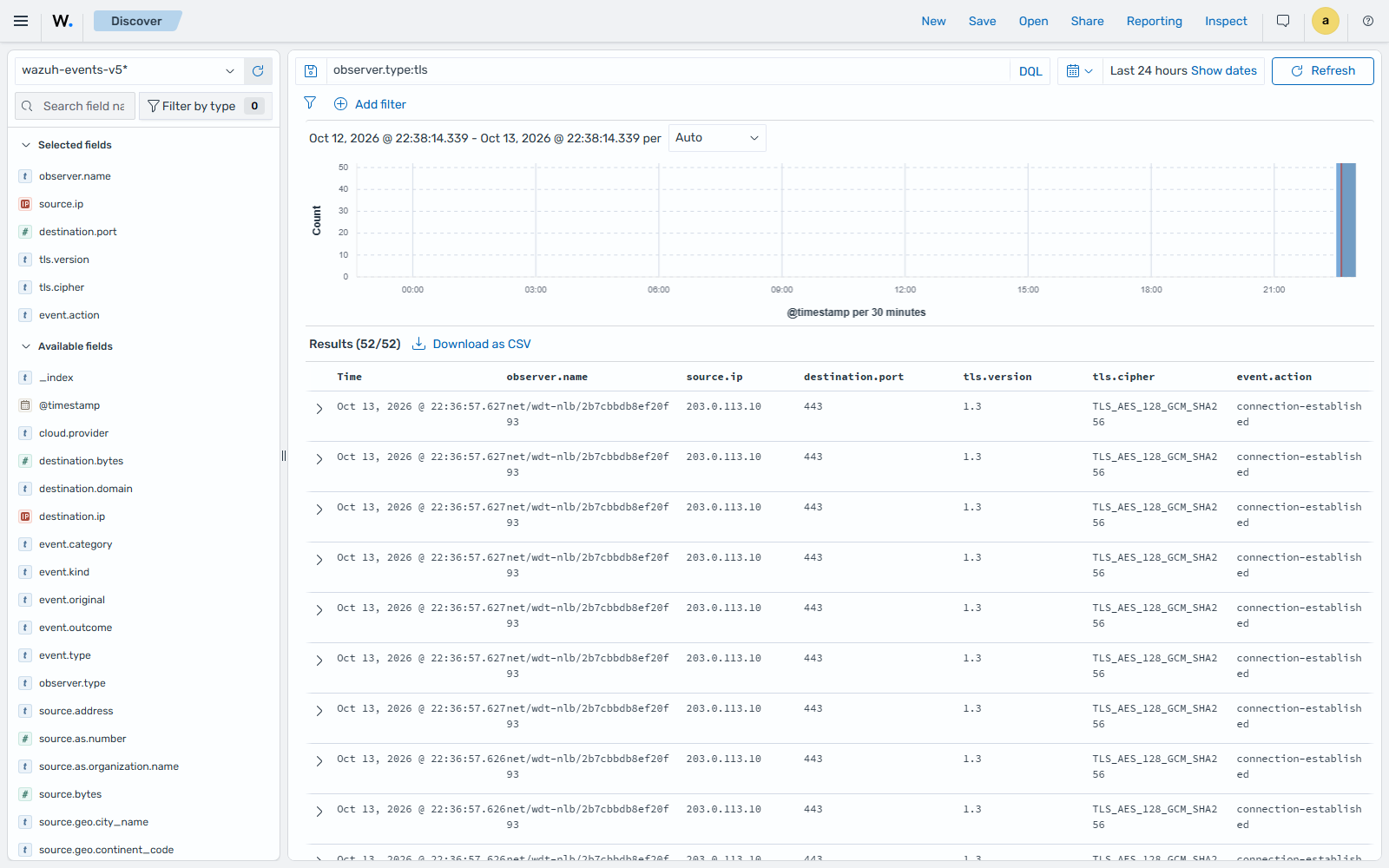The width and height of the screenshot is (1389, 868).
Task: Expand the 22:36:57.626 row with 874 position
Action: point(319,761)
